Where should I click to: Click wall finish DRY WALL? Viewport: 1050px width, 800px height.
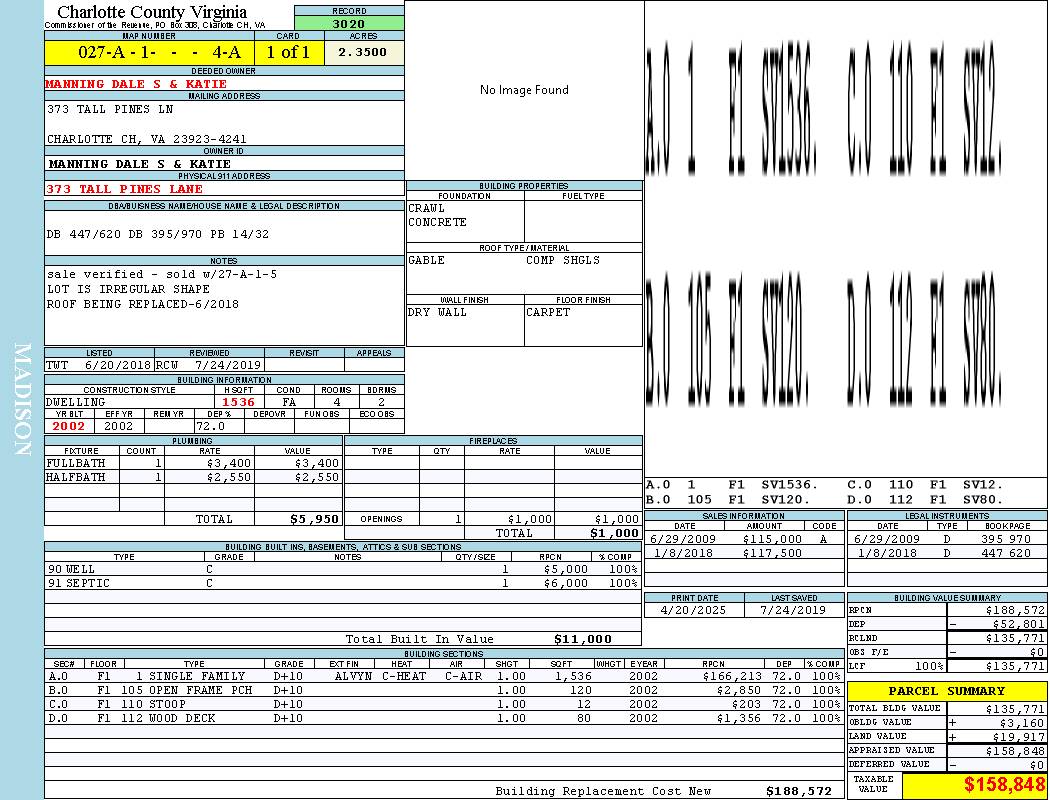[437, 313]
